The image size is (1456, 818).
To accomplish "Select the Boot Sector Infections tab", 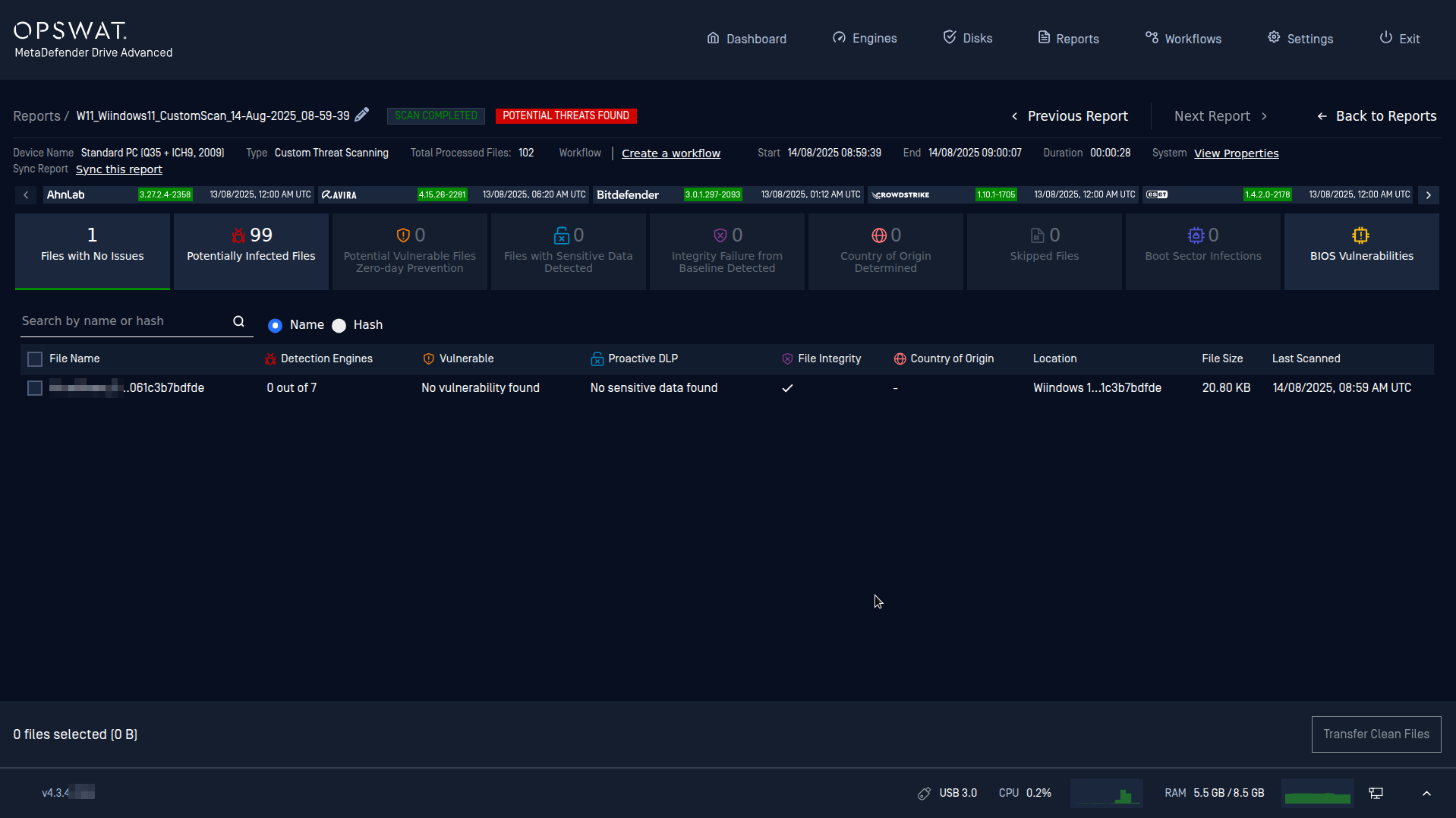I will pyautogui.click(x=1203, y=251).
